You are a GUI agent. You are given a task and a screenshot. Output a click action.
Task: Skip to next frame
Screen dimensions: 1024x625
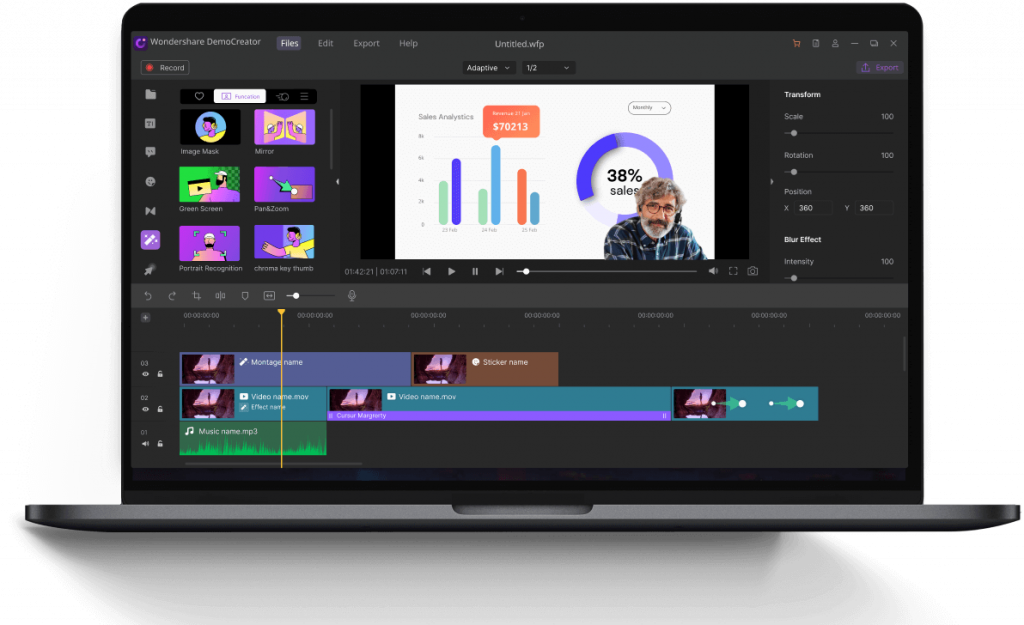499,271
